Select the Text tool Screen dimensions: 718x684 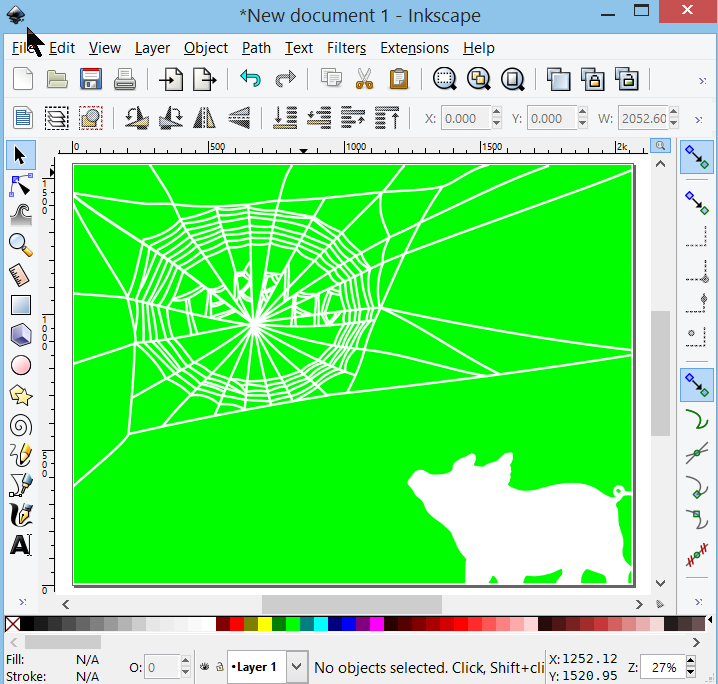click(21, 545)
